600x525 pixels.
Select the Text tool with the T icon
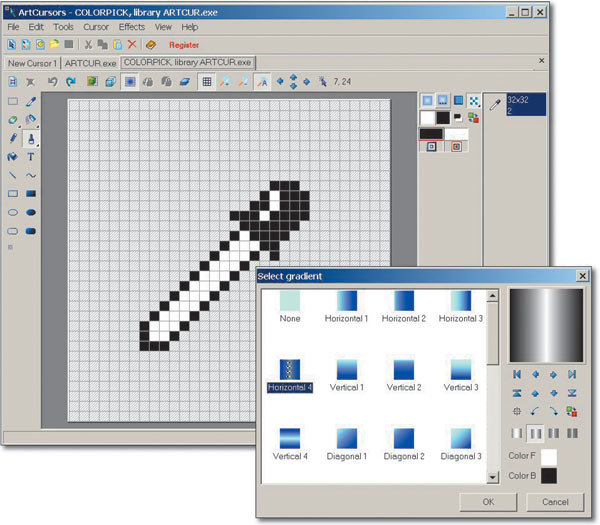point(31,157)
